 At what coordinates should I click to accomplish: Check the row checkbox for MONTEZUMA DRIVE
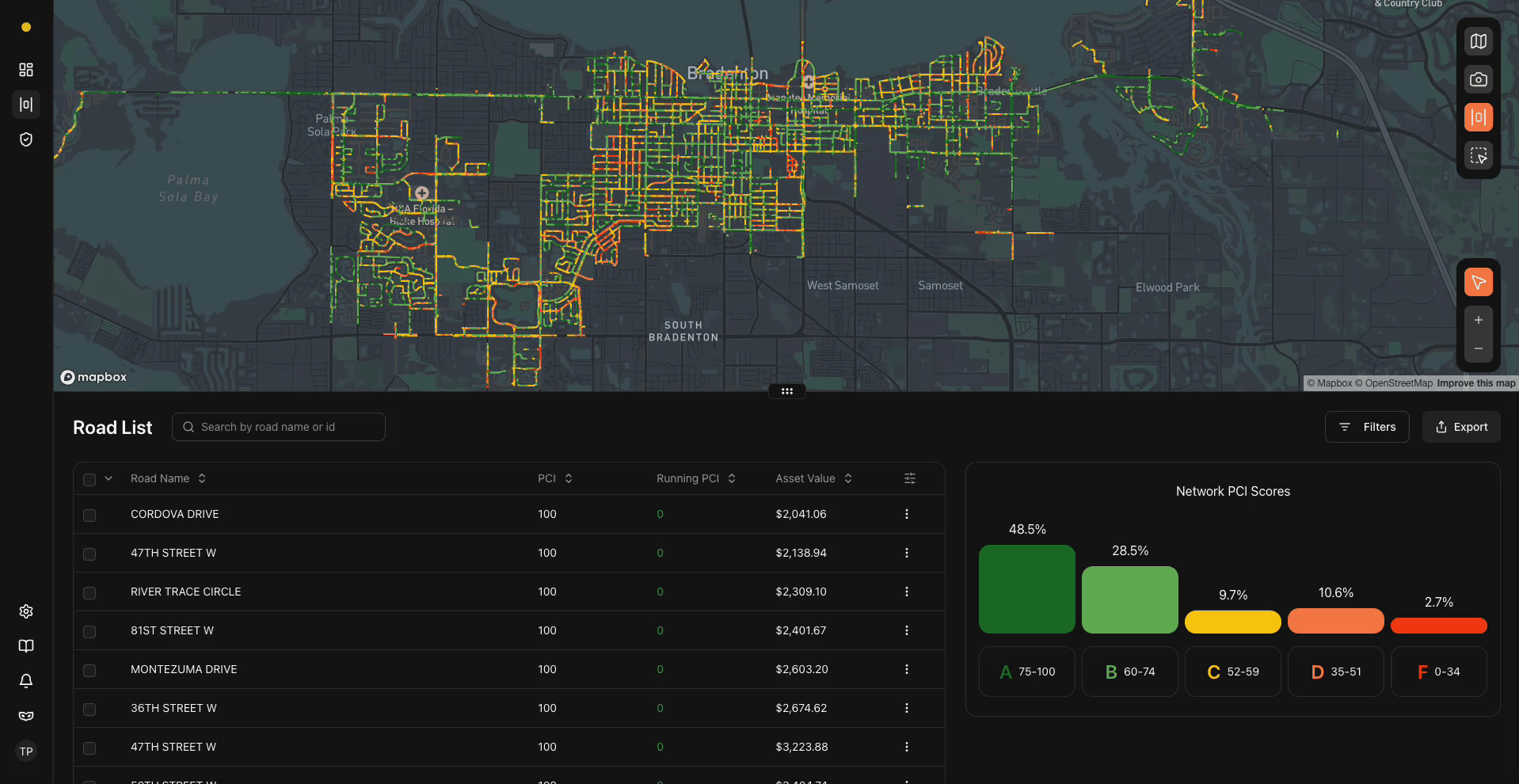point(89,670)
